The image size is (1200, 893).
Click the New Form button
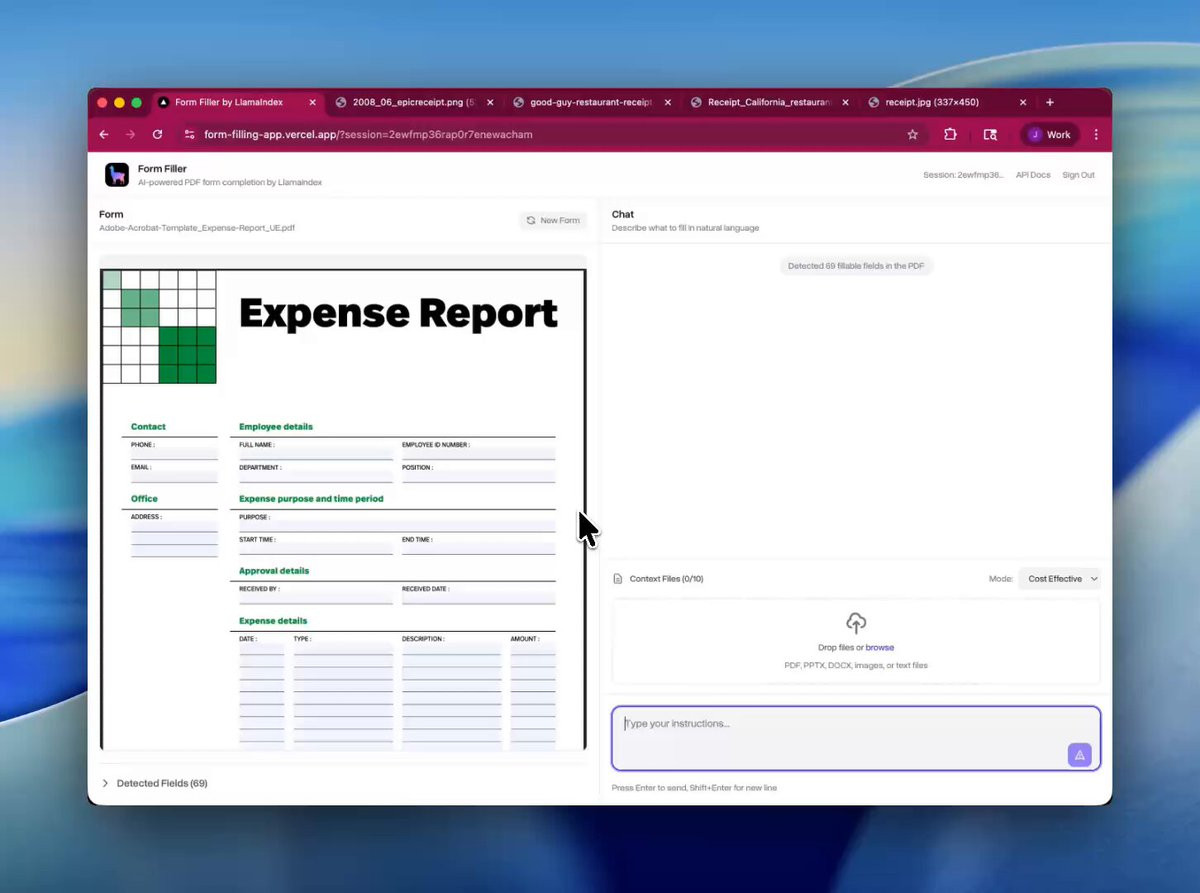click(553, 220)
